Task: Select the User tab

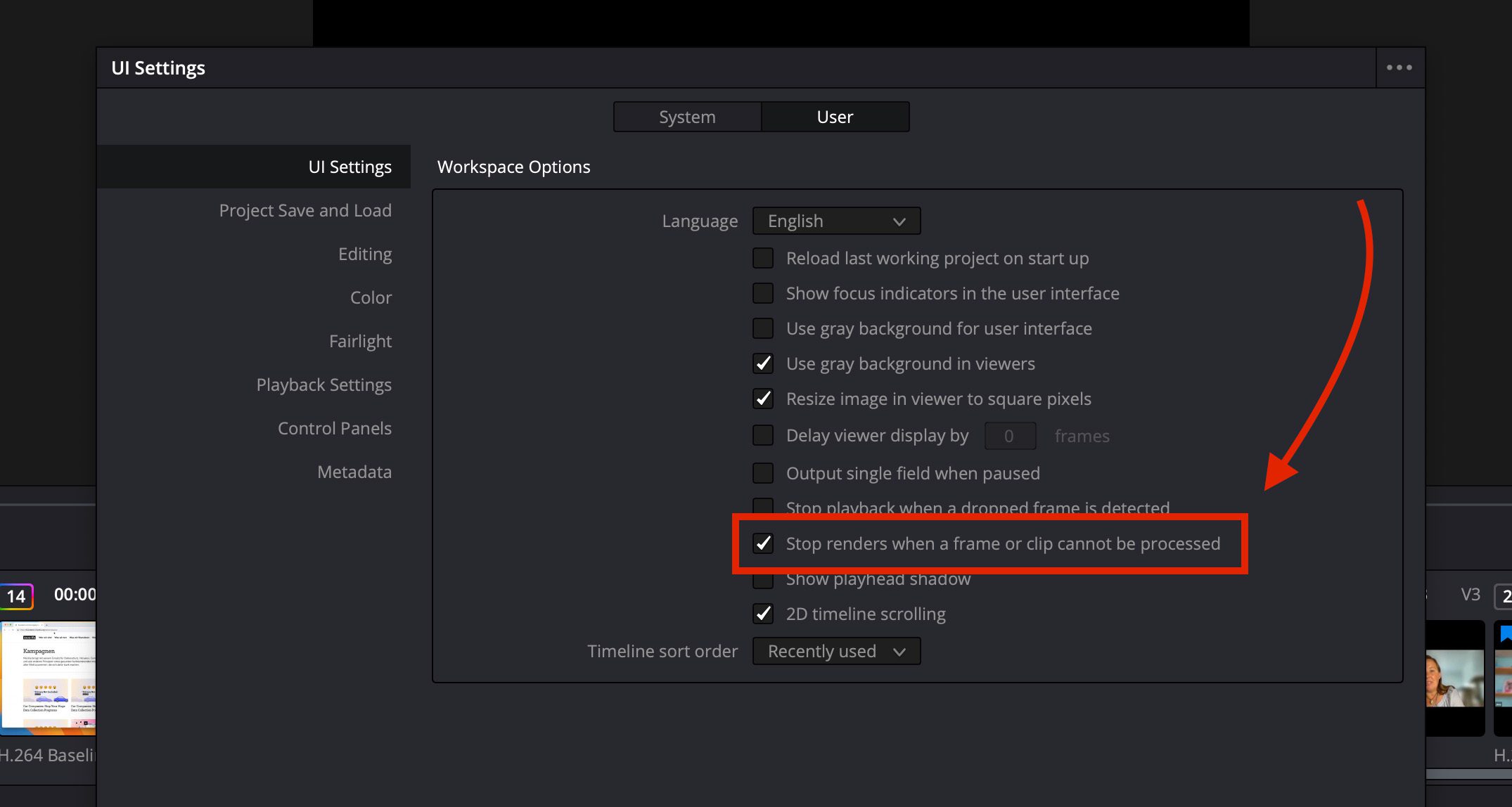Action: tap(835, 117)
